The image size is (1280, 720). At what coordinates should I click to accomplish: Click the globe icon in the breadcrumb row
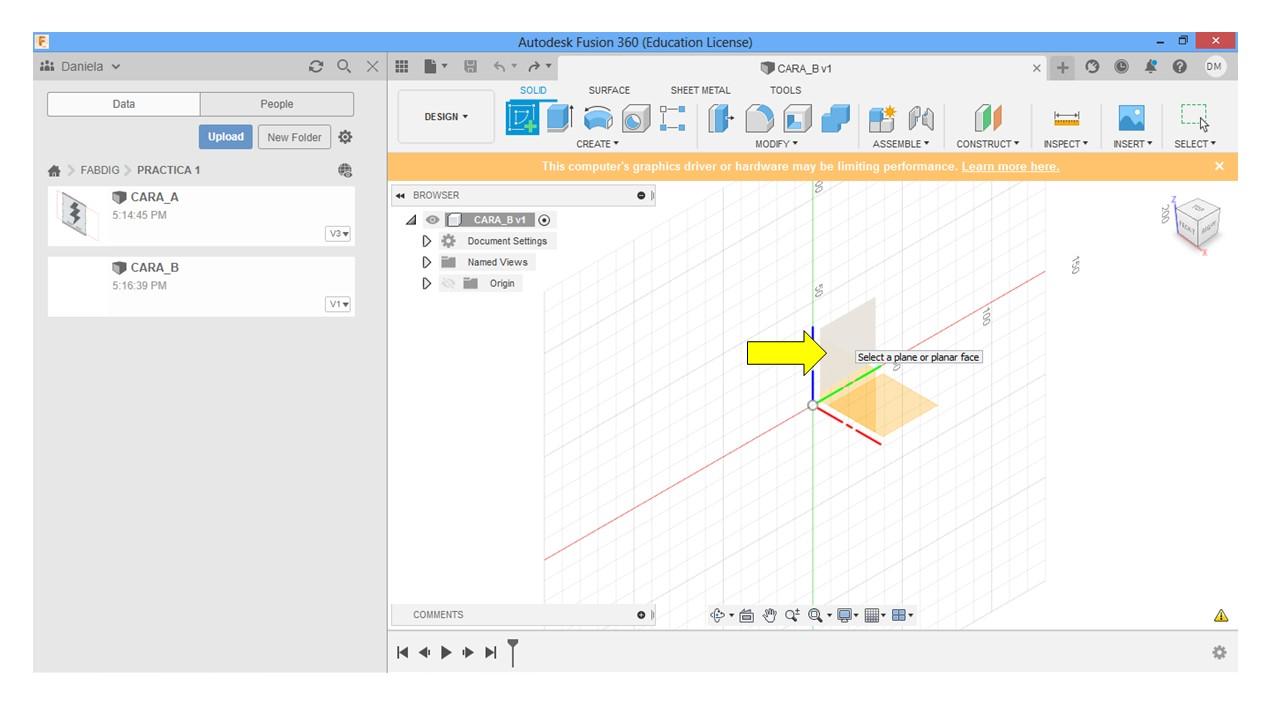click(x=345, y=170)
